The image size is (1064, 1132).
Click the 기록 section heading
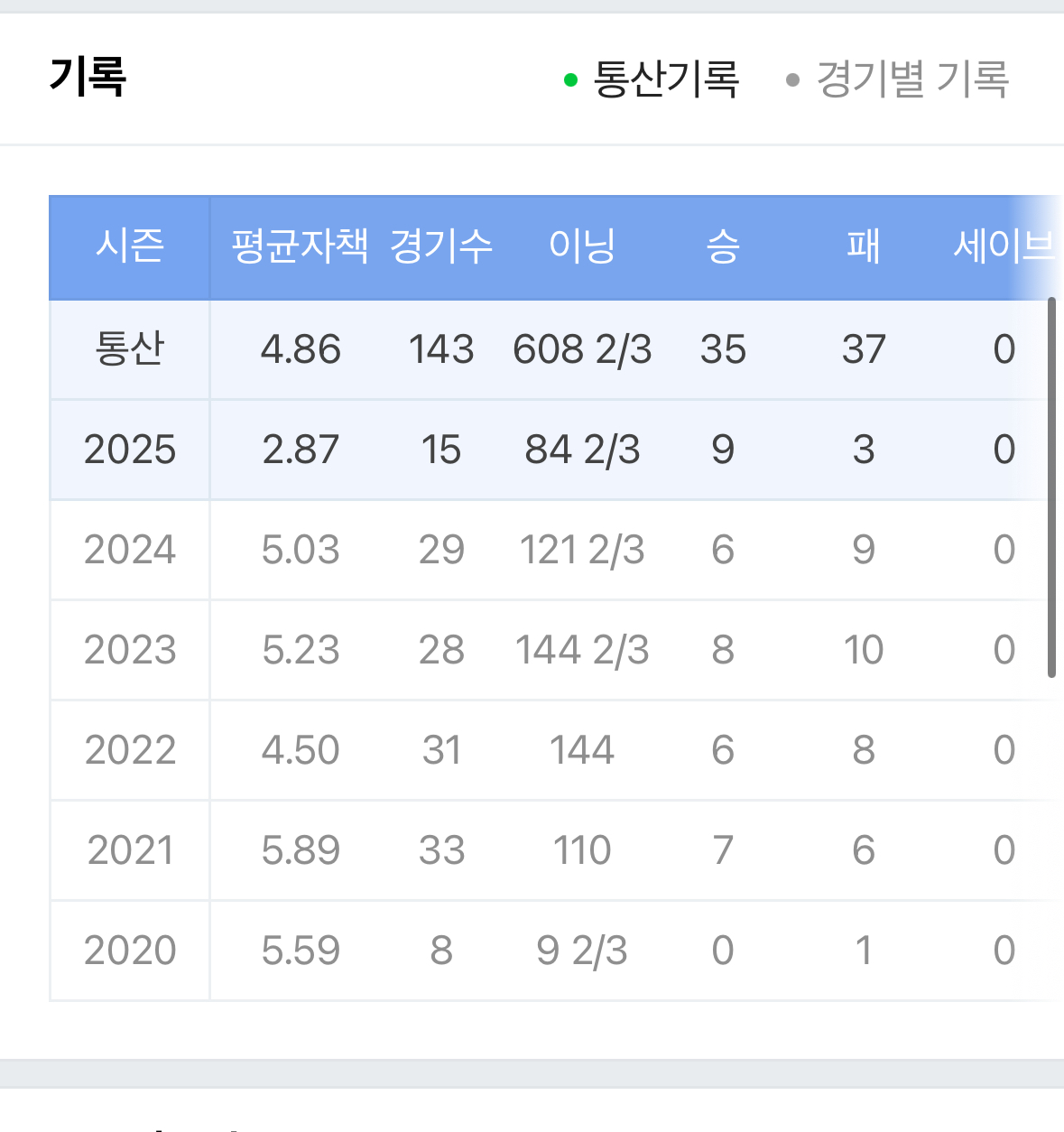(x=88, y=76)
